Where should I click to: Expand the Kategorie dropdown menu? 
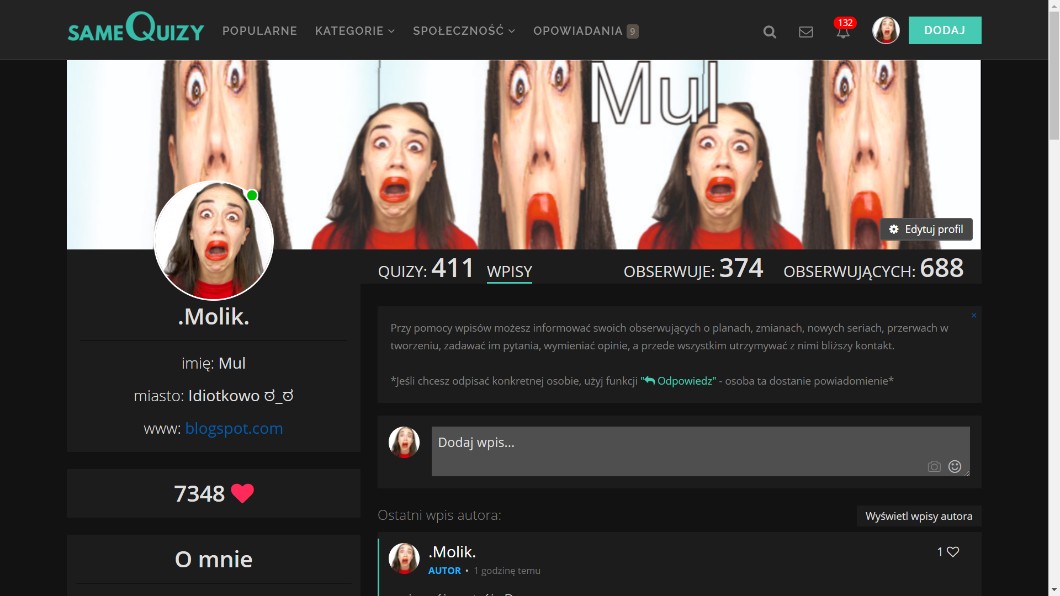354,31
